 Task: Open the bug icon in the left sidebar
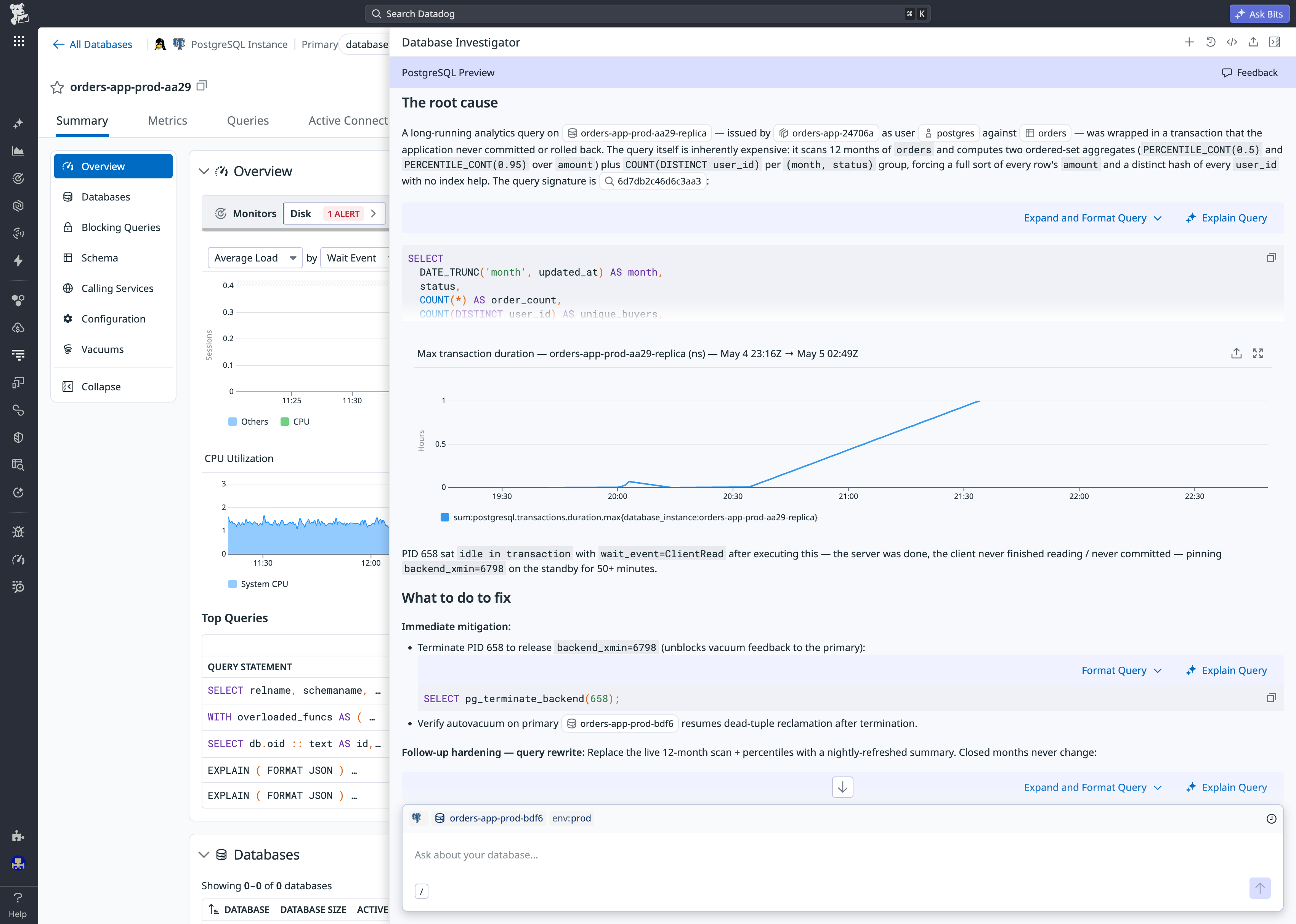tap(18, 532)
